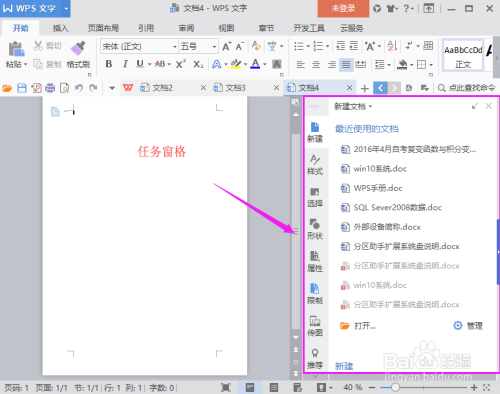Enable center text alignment
This screenshot has height=394, width=500.
point(316,64)
